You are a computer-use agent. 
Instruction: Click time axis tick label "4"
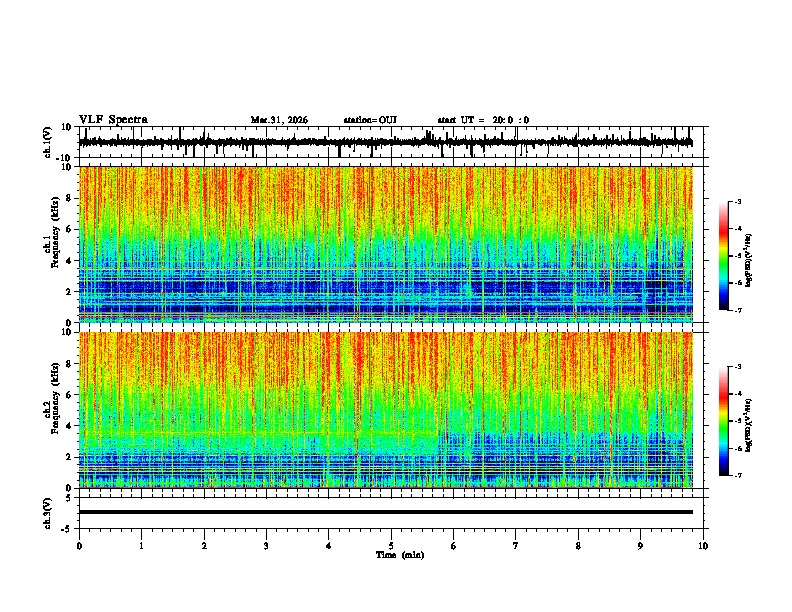329,546
